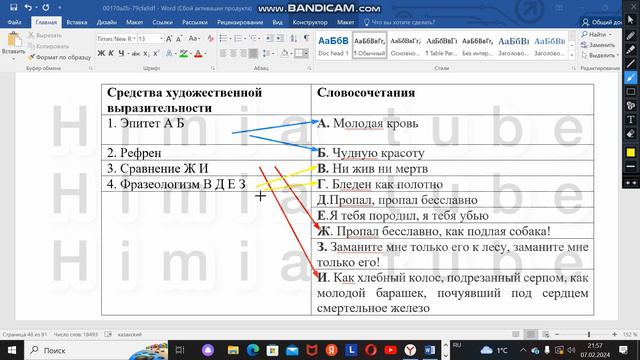Select the Bandicam text T tool

coord(631,119)
